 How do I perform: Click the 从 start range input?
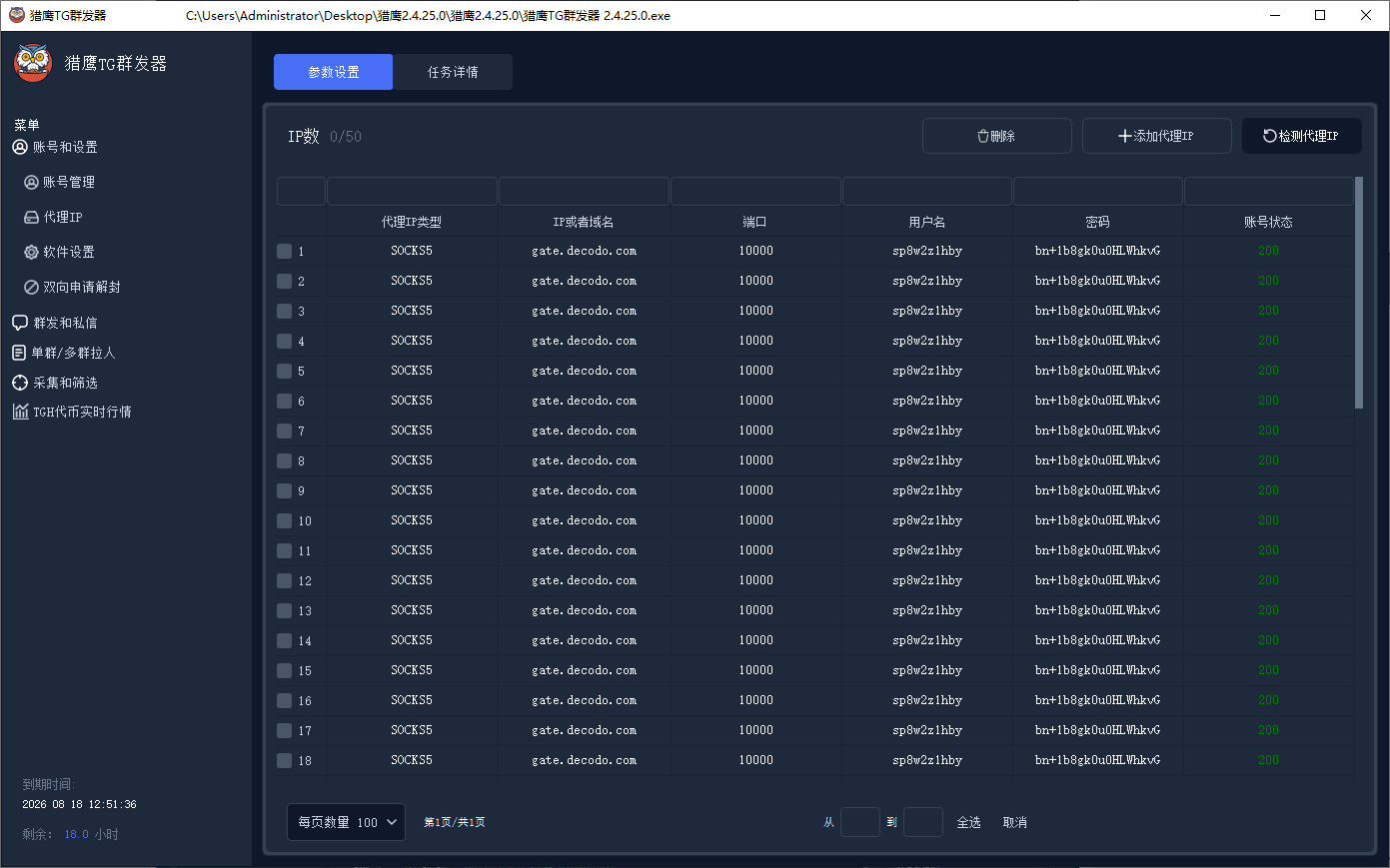860,822
